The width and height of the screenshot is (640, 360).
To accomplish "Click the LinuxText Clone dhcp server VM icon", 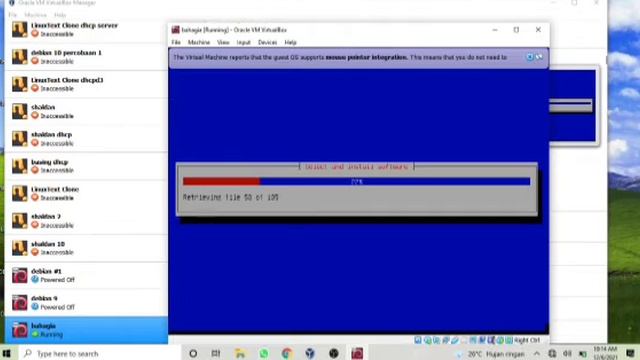I will tap(19, 30).
